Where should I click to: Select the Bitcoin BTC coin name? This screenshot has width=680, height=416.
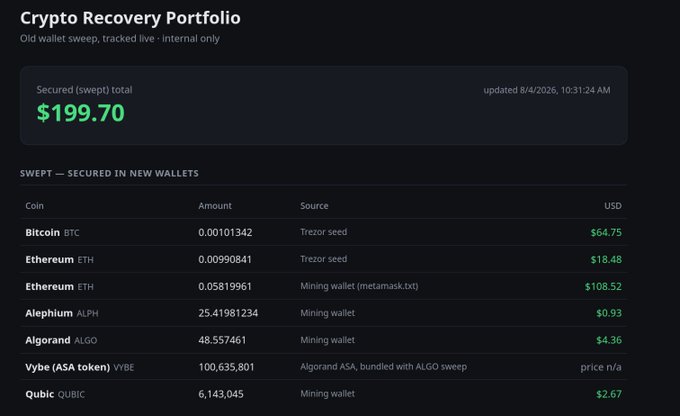[x=52, y=233]
